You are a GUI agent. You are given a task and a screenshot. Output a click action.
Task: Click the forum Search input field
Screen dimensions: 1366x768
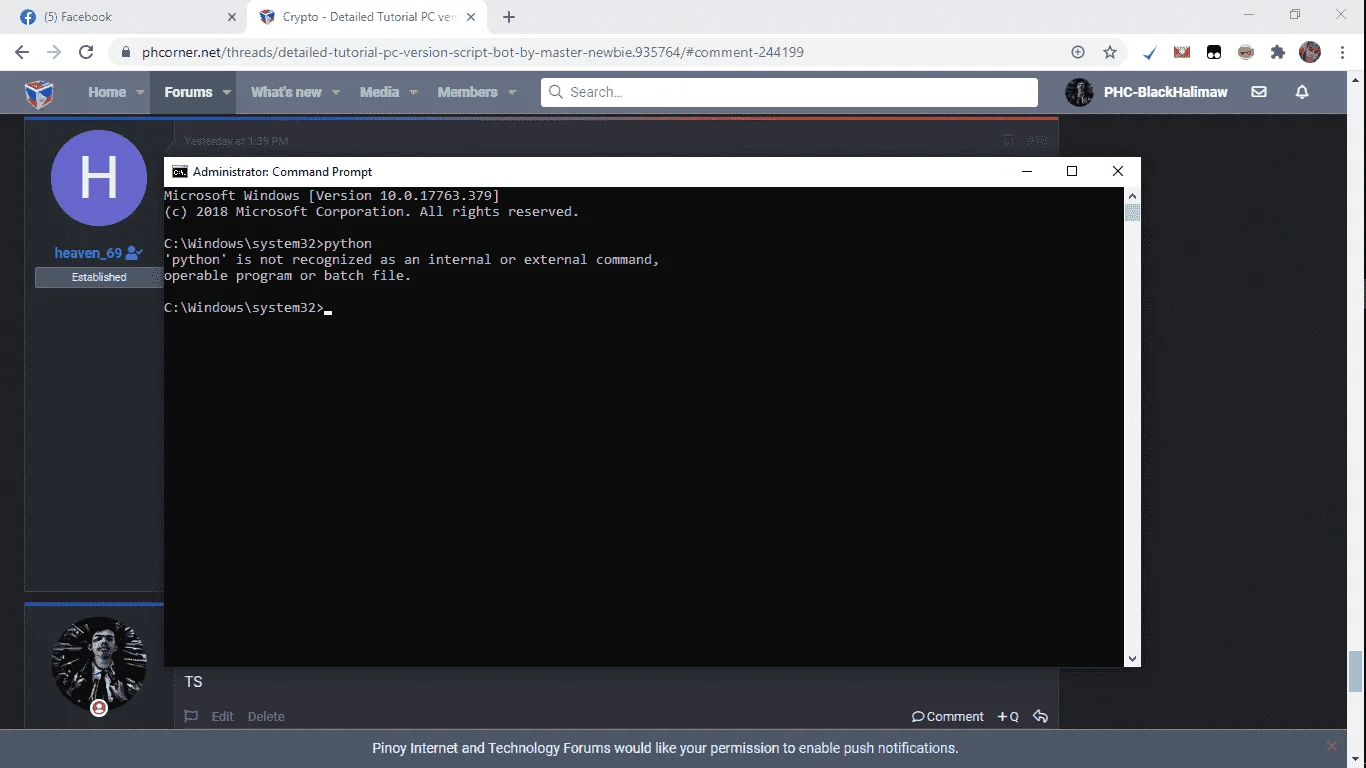coord(789,92)
